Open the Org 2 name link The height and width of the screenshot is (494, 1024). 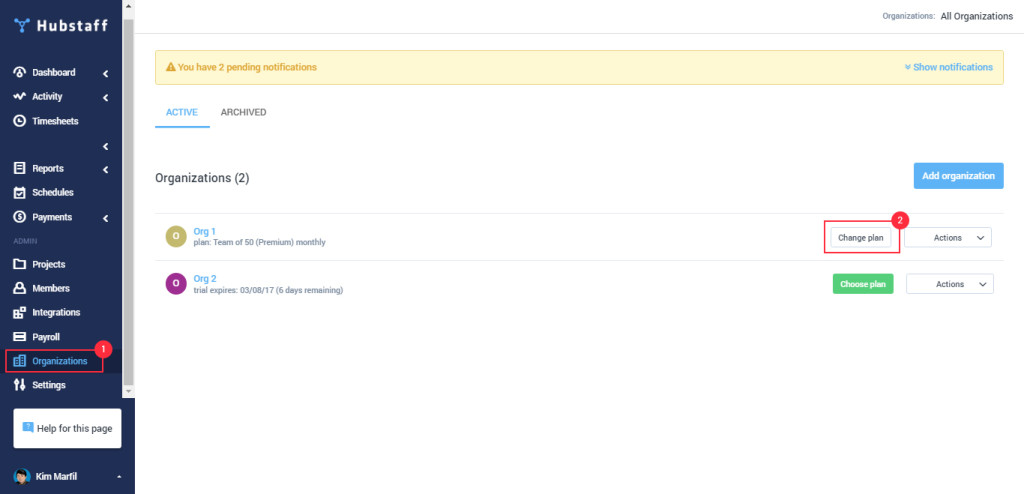click(204, 278)
